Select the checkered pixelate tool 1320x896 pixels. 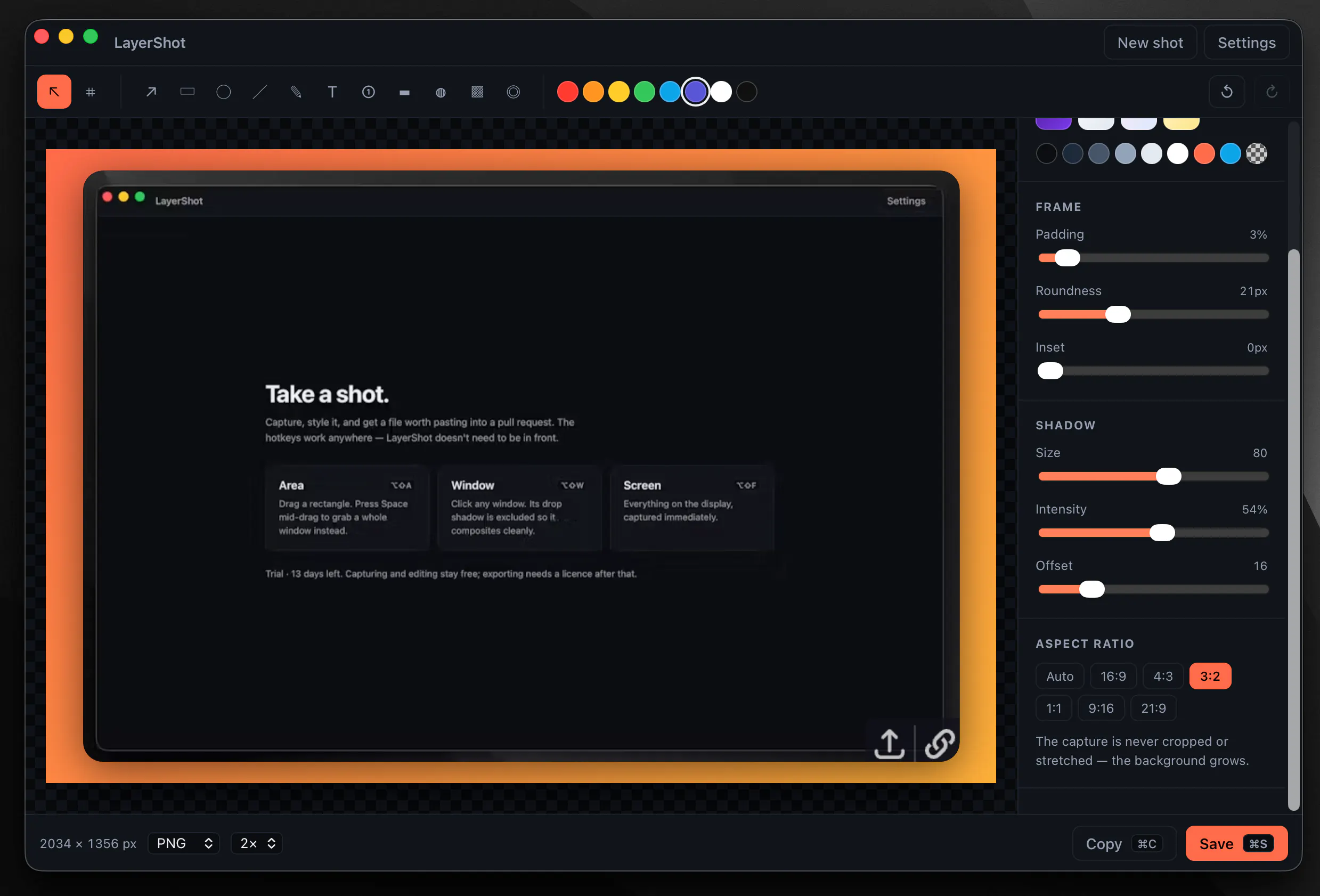(477, 92)
